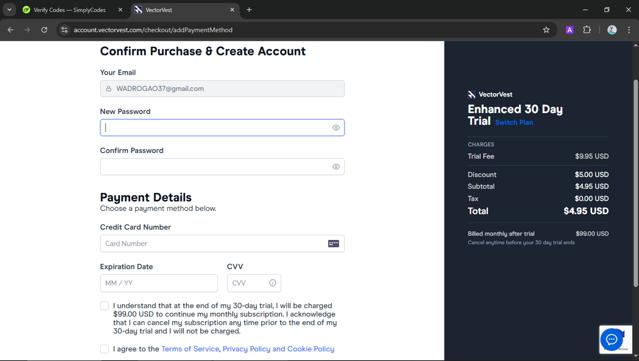This screenshot has width=639, height=361.
Task: Check the agree to Terms of Service box
Action: pos(104,349)
